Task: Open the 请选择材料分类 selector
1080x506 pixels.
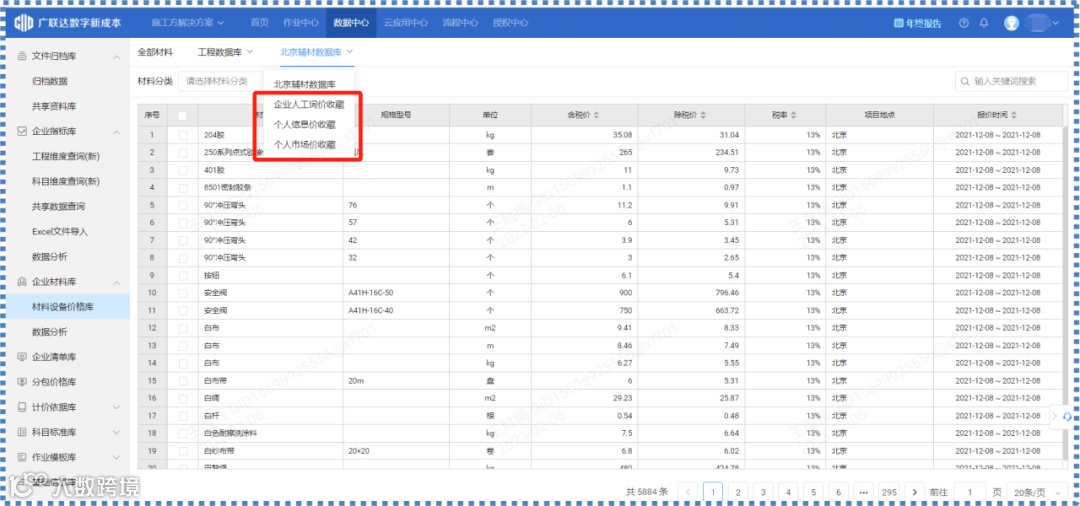Action: (220, 81)
